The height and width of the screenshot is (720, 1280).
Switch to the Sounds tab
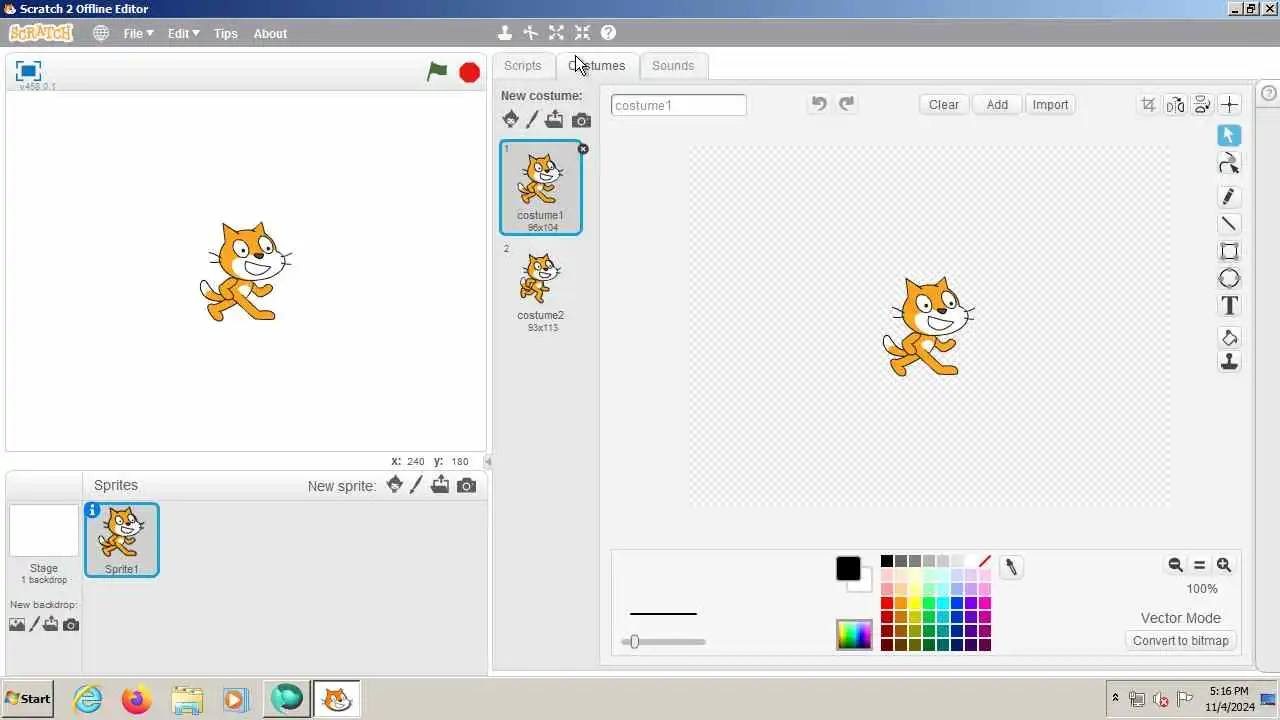point(673,66)
